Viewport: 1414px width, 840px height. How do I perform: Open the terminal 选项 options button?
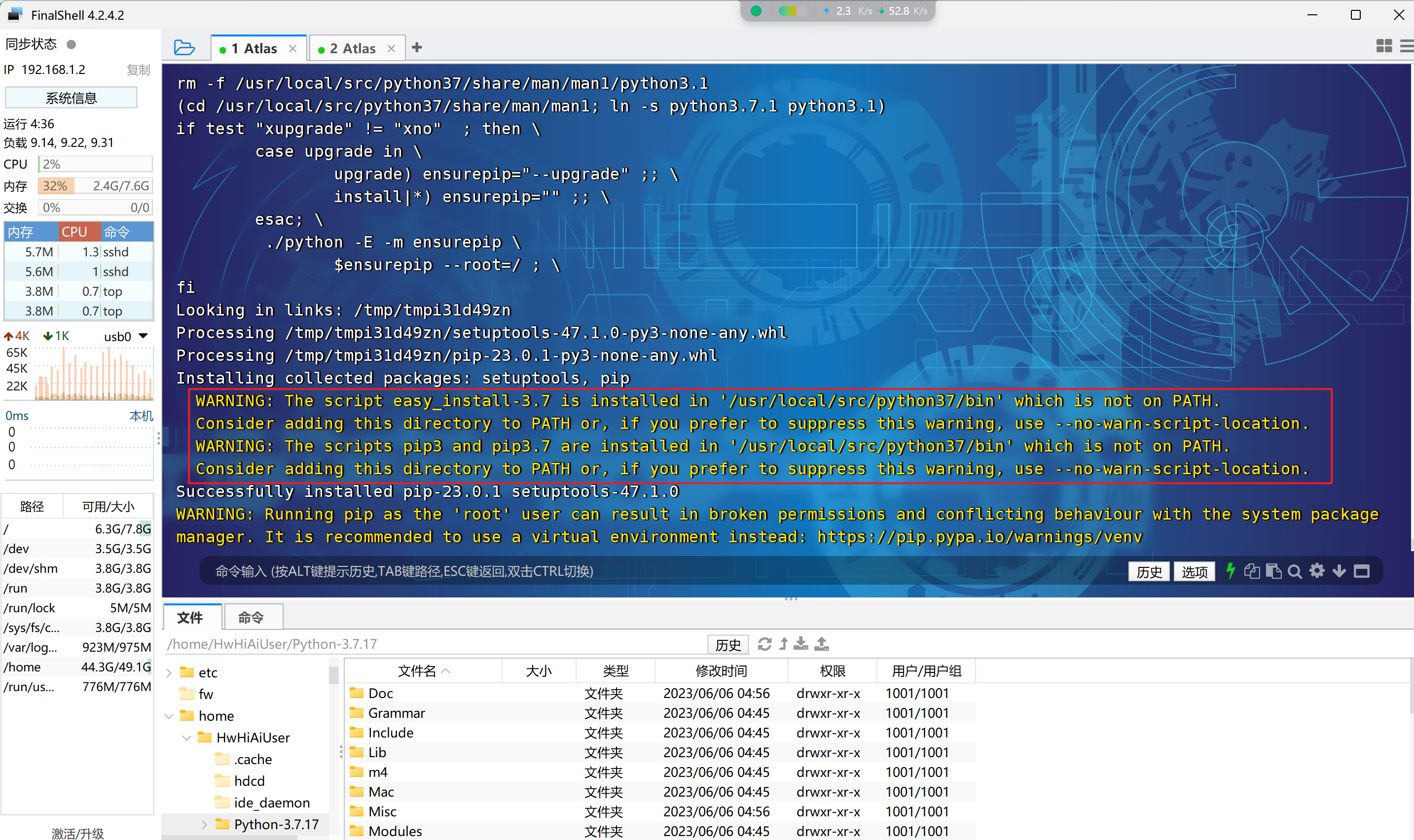tap(1195, 572)
